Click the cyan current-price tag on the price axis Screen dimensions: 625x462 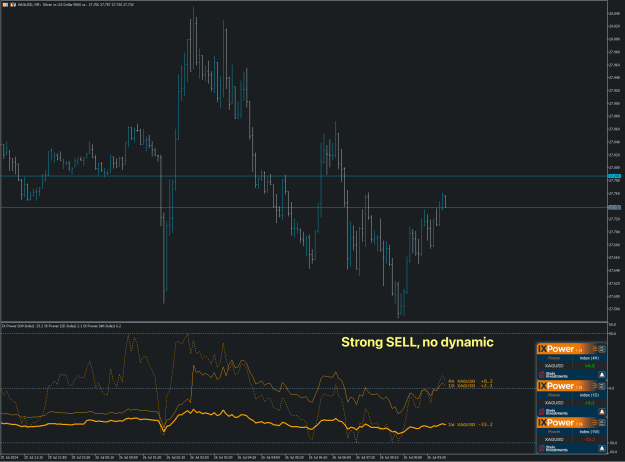tap(614, 176)
